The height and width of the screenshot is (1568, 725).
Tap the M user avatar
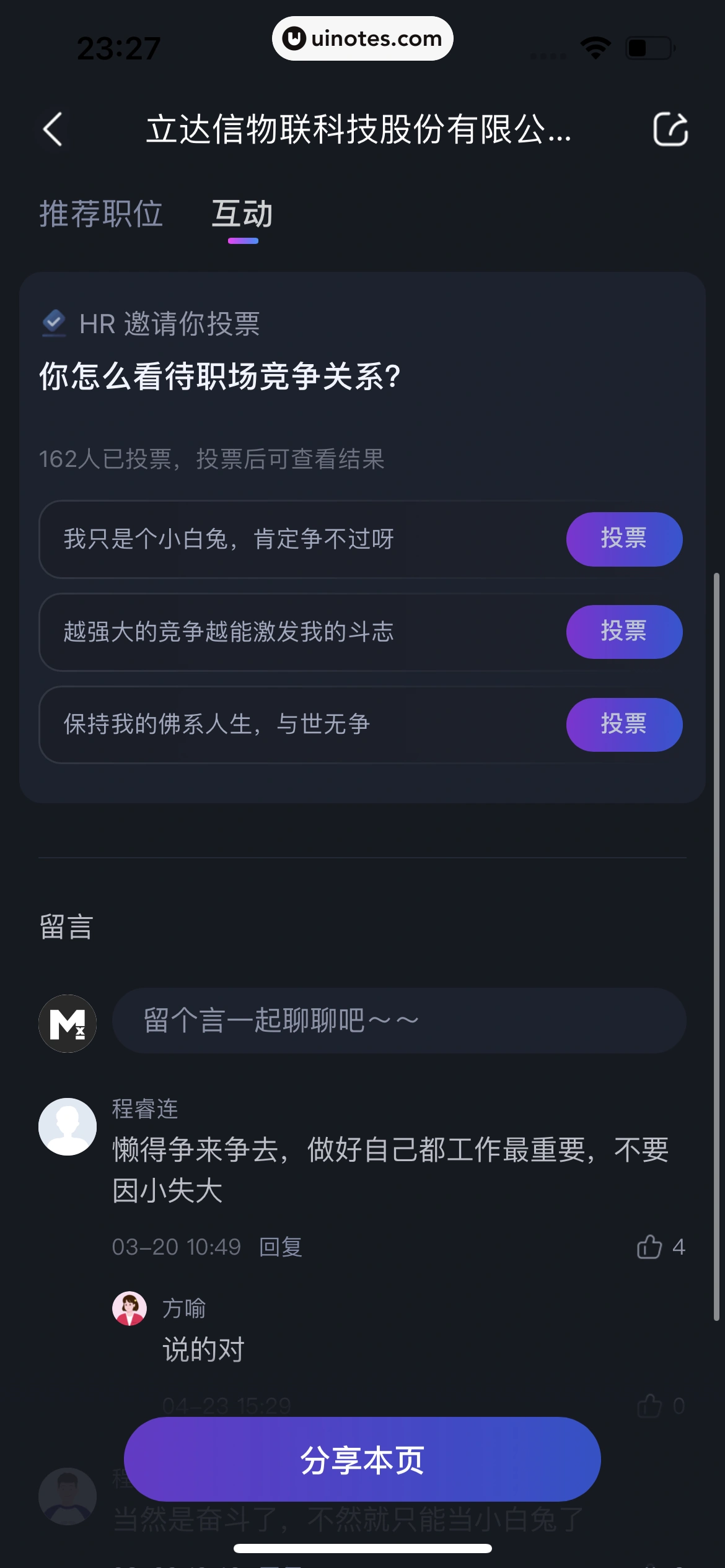68,1023
